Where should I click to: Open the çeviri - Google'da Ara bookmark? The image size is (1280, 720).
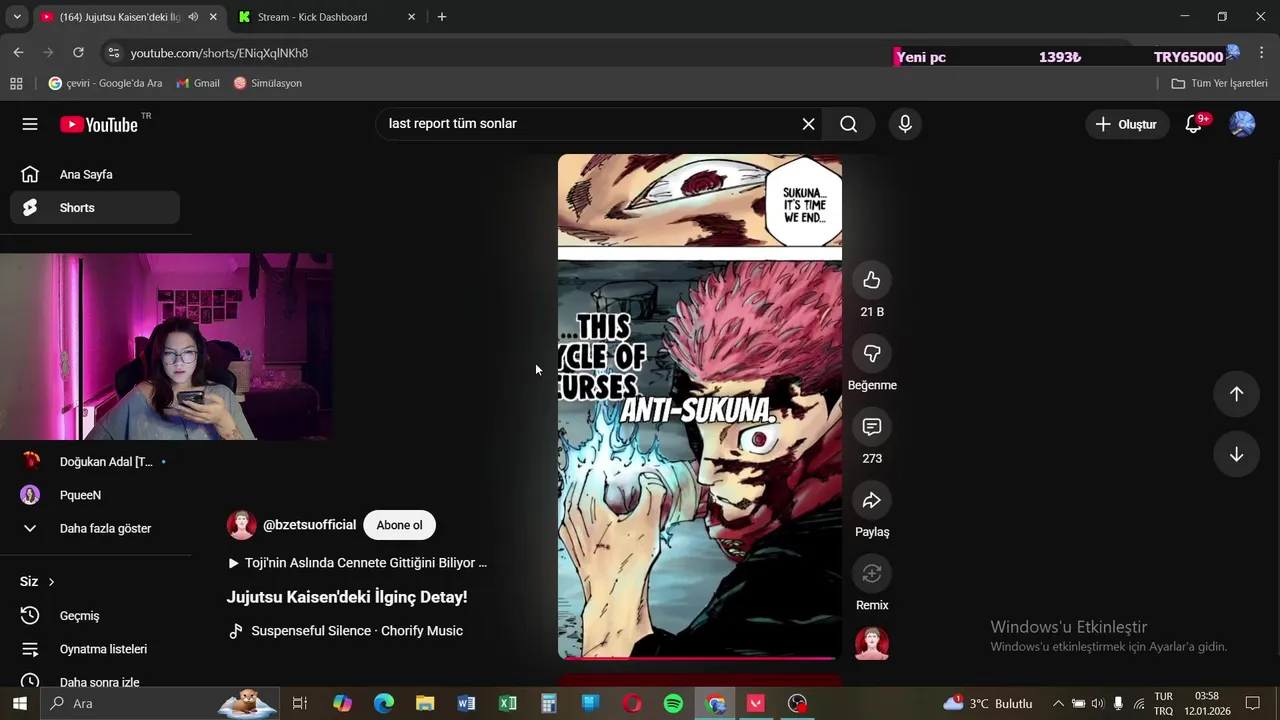[105, 83]
